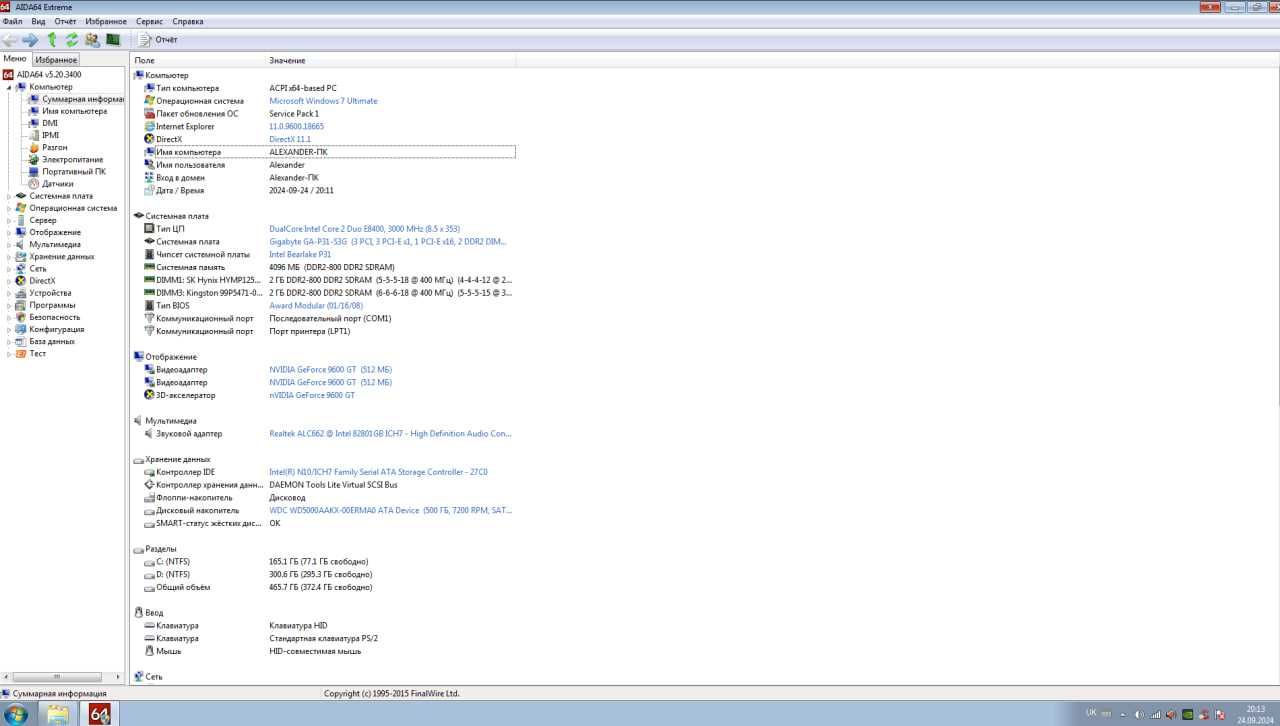The width and height of the screenshot is (1280, 726).
Task: Click the Поле column header
Action: point(199,61)
